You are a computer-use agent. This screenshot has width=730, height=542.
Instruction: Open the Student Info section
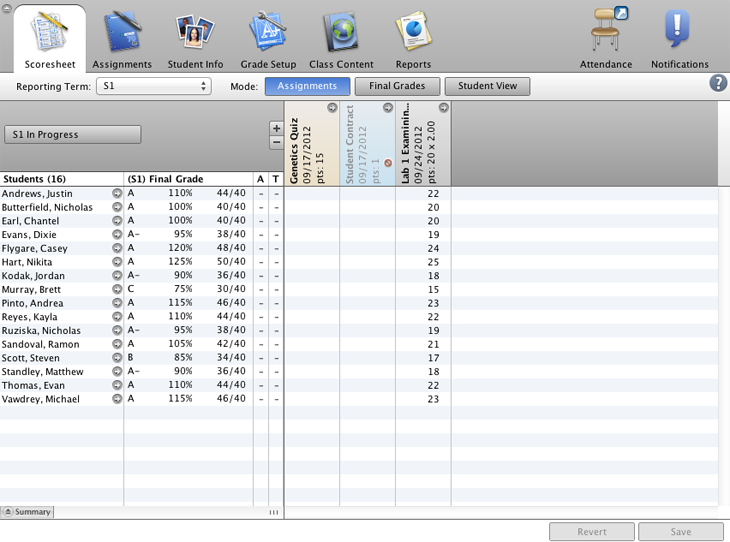pos(195,40)
